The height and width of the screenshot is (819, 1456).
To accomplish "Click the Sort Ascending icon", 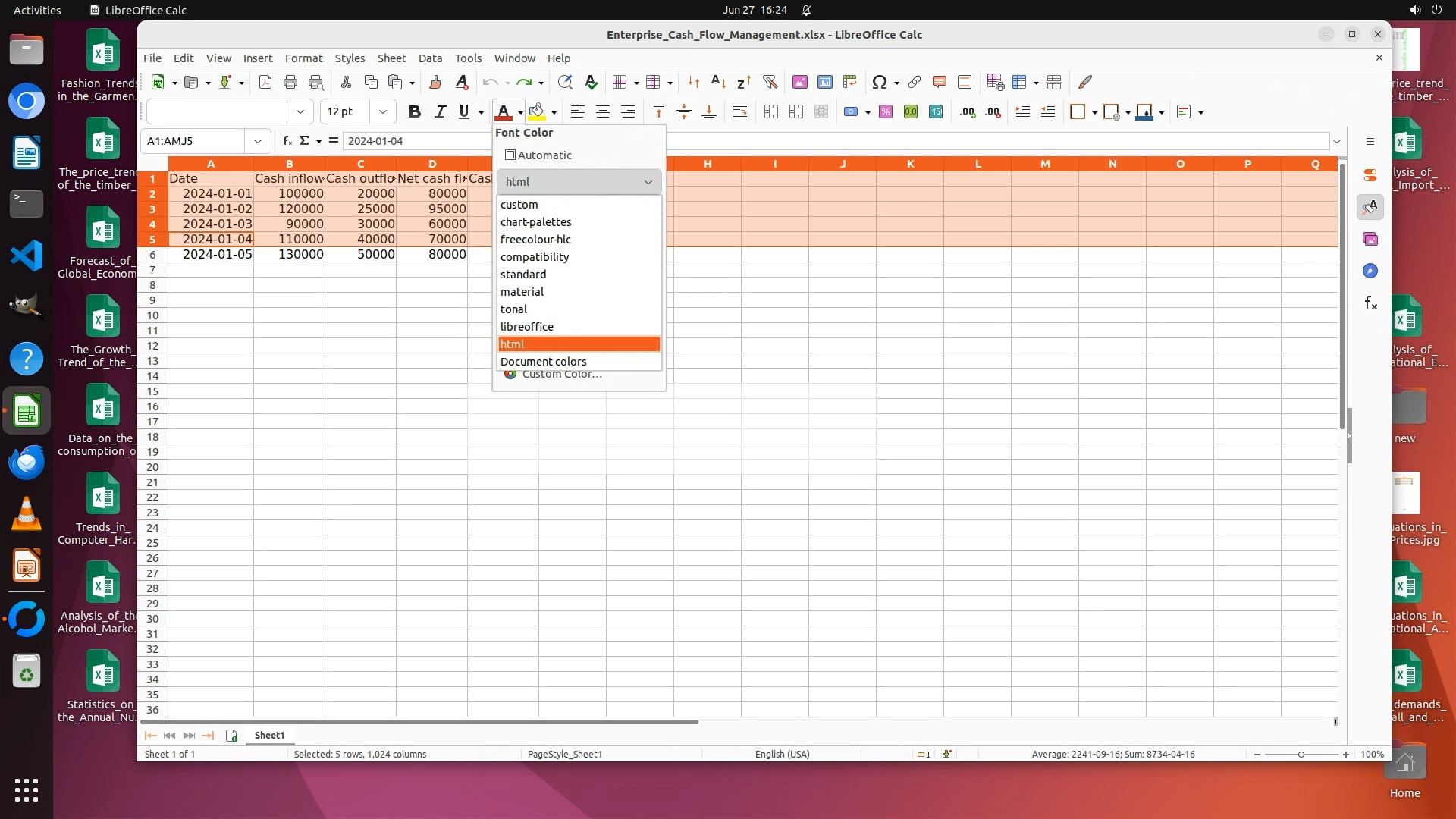I will (718, 82).
